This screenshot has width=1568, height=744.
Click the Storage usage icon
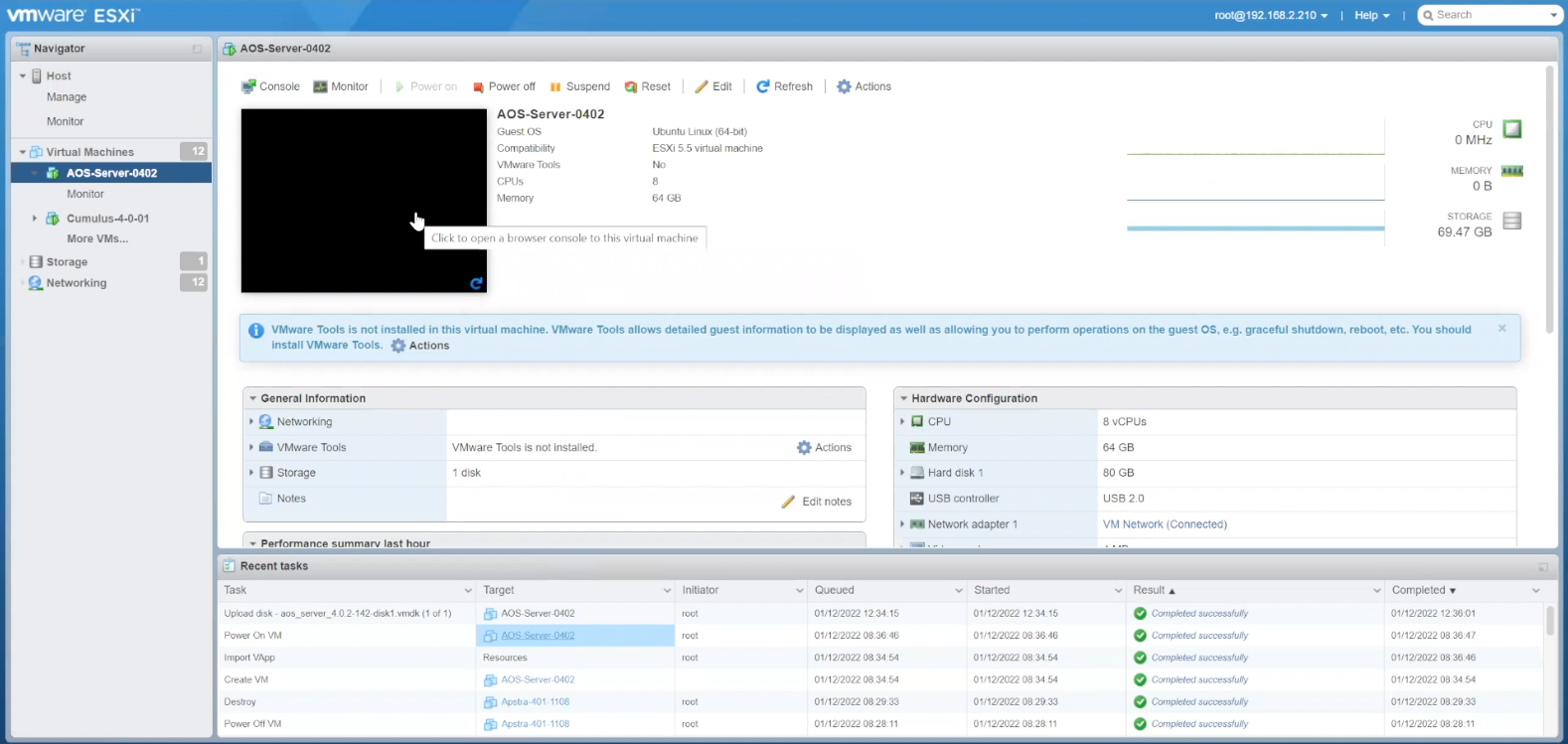click(x=1511, y=221)
